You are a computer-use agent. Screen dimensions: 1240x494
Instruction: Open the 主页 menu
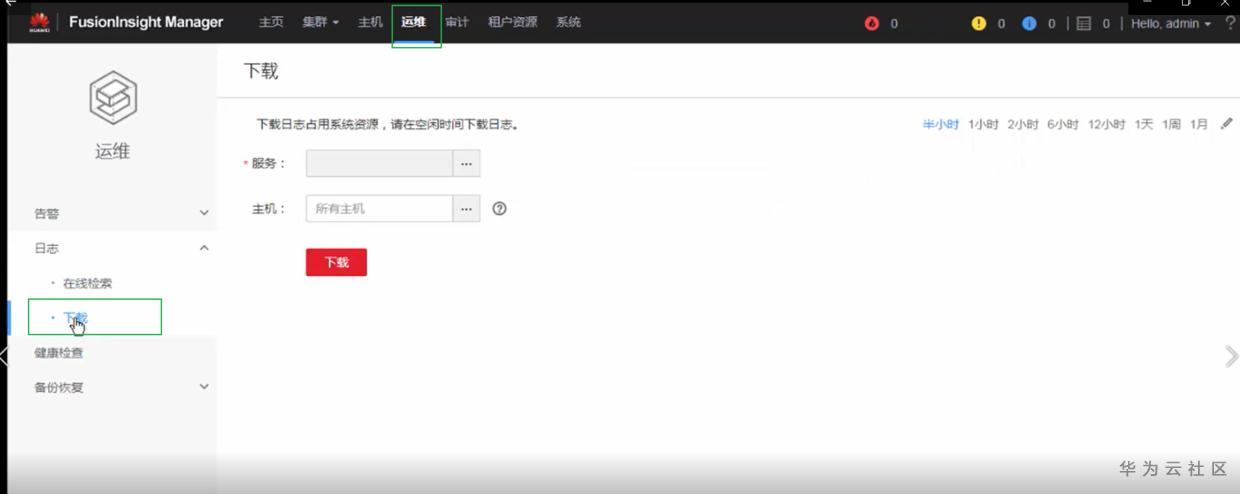pyautogui.click(x=271, y=22)
